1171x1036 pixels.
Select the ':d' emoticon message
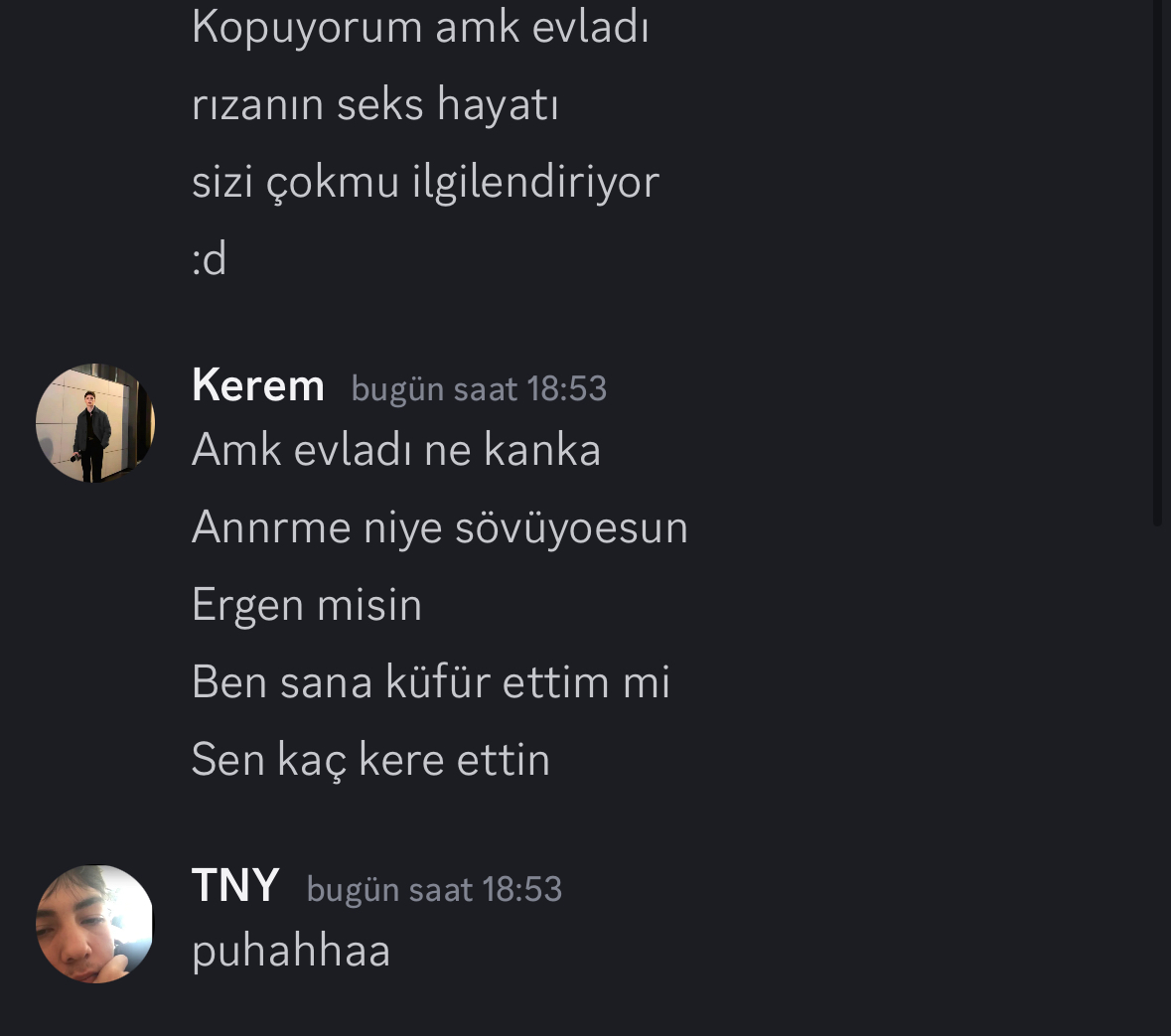point(210,259)
